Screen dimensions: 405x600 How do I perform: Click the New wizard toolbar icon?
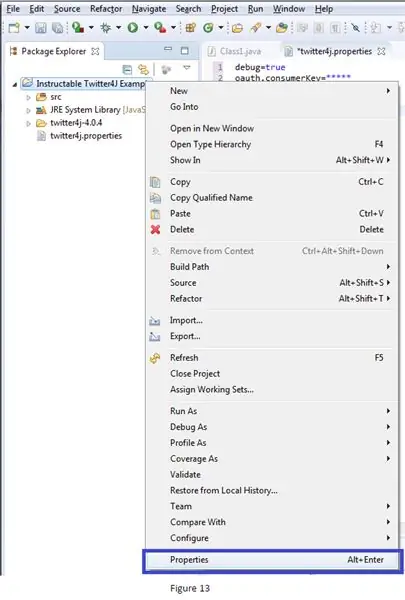pos(14,28)
